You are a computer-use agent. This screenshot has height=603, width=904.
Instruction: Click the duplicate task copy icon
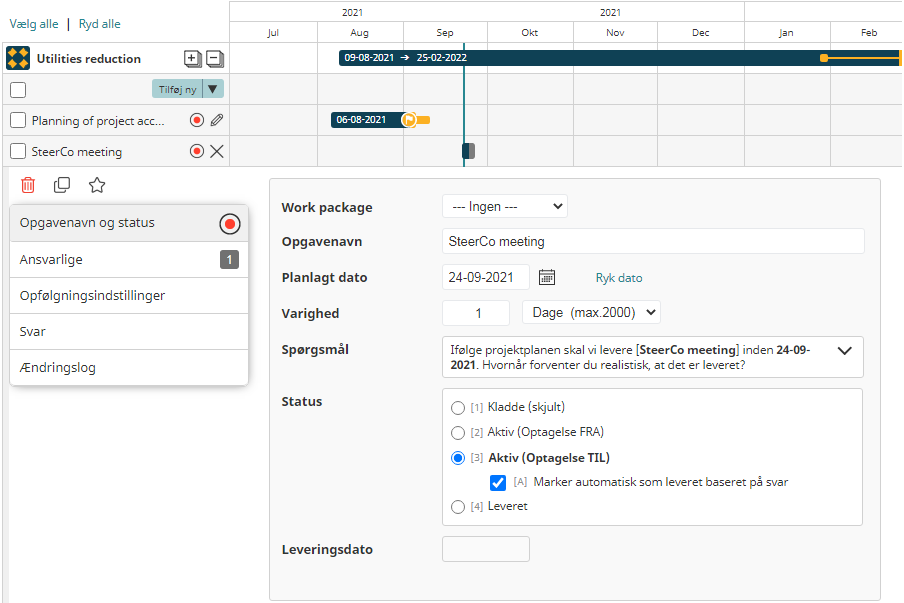pyautogui.click(x=62, y=185)
